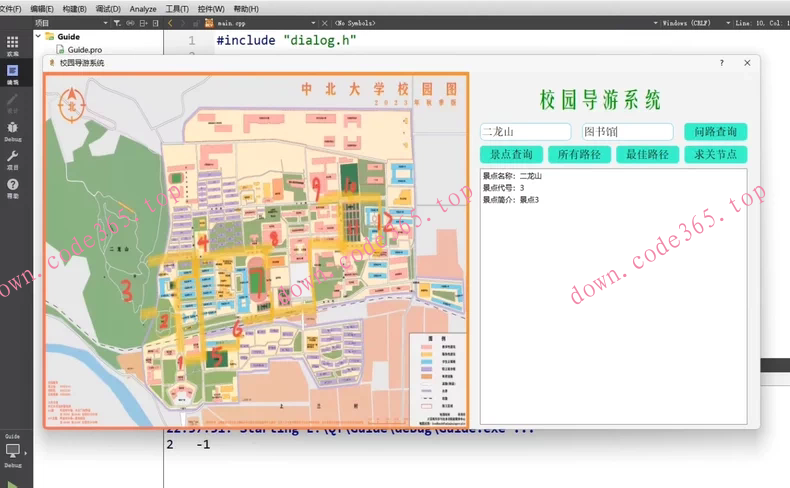Open the 工具(T) menu

click(x=177, y=9)
